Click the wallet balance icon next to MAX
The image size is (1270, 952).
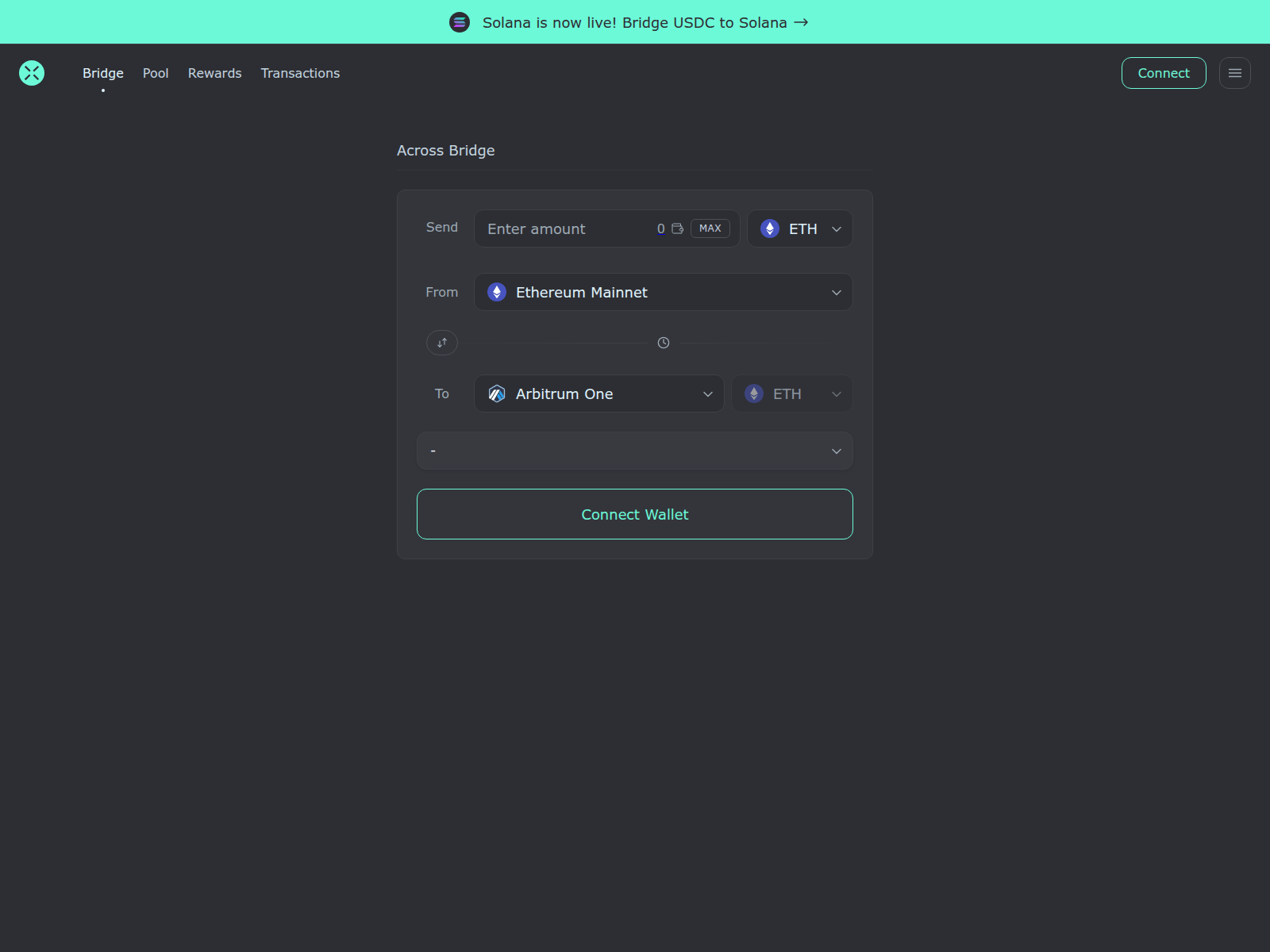click(x=677, y=228)
